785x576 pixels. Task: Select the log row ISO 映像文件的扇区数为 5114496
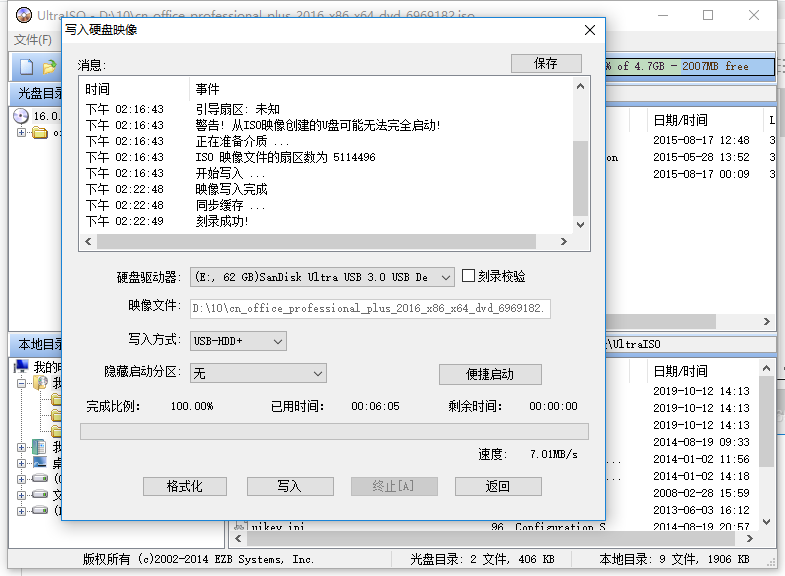325,157
